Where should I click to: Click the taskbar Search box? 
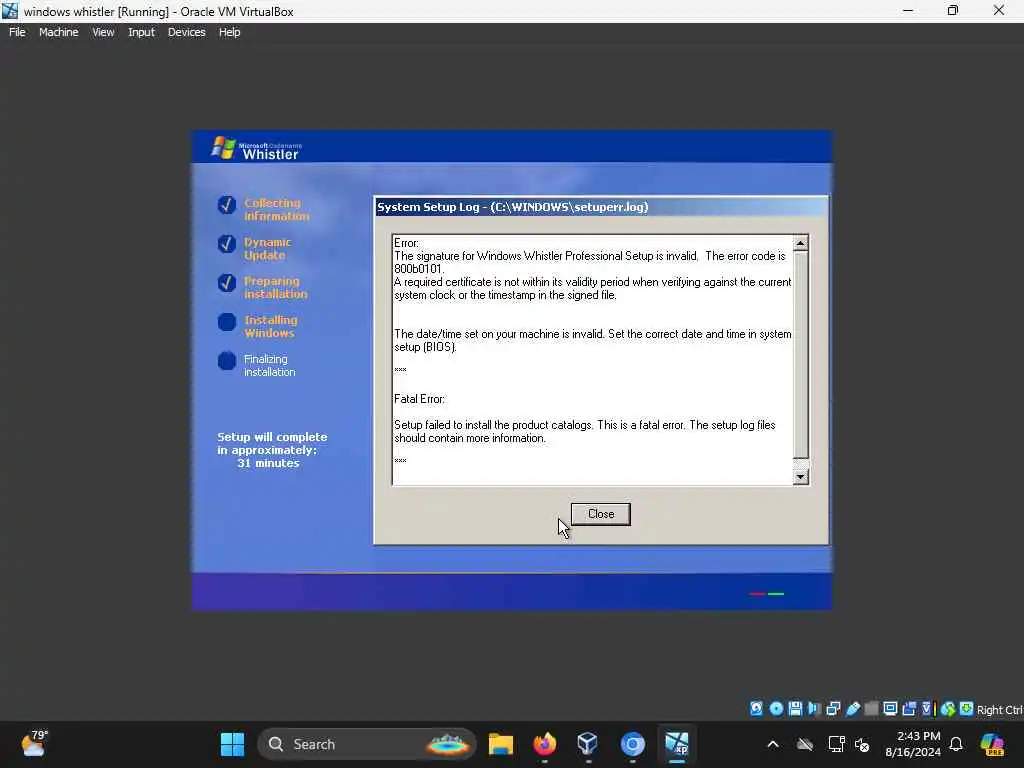(367, 744)
